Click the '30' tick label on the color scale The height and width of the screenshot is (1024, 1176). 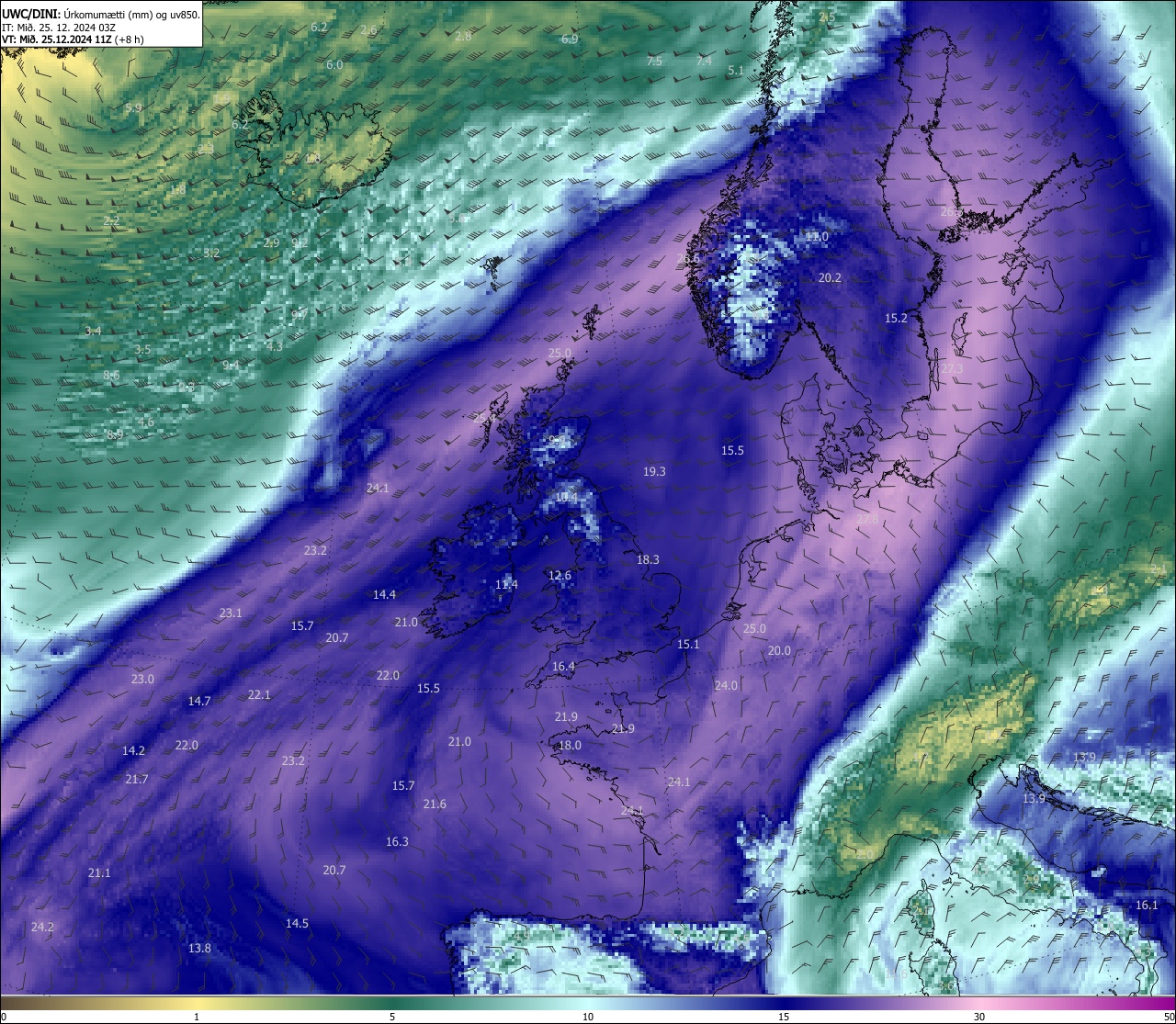pos(979,1017)
